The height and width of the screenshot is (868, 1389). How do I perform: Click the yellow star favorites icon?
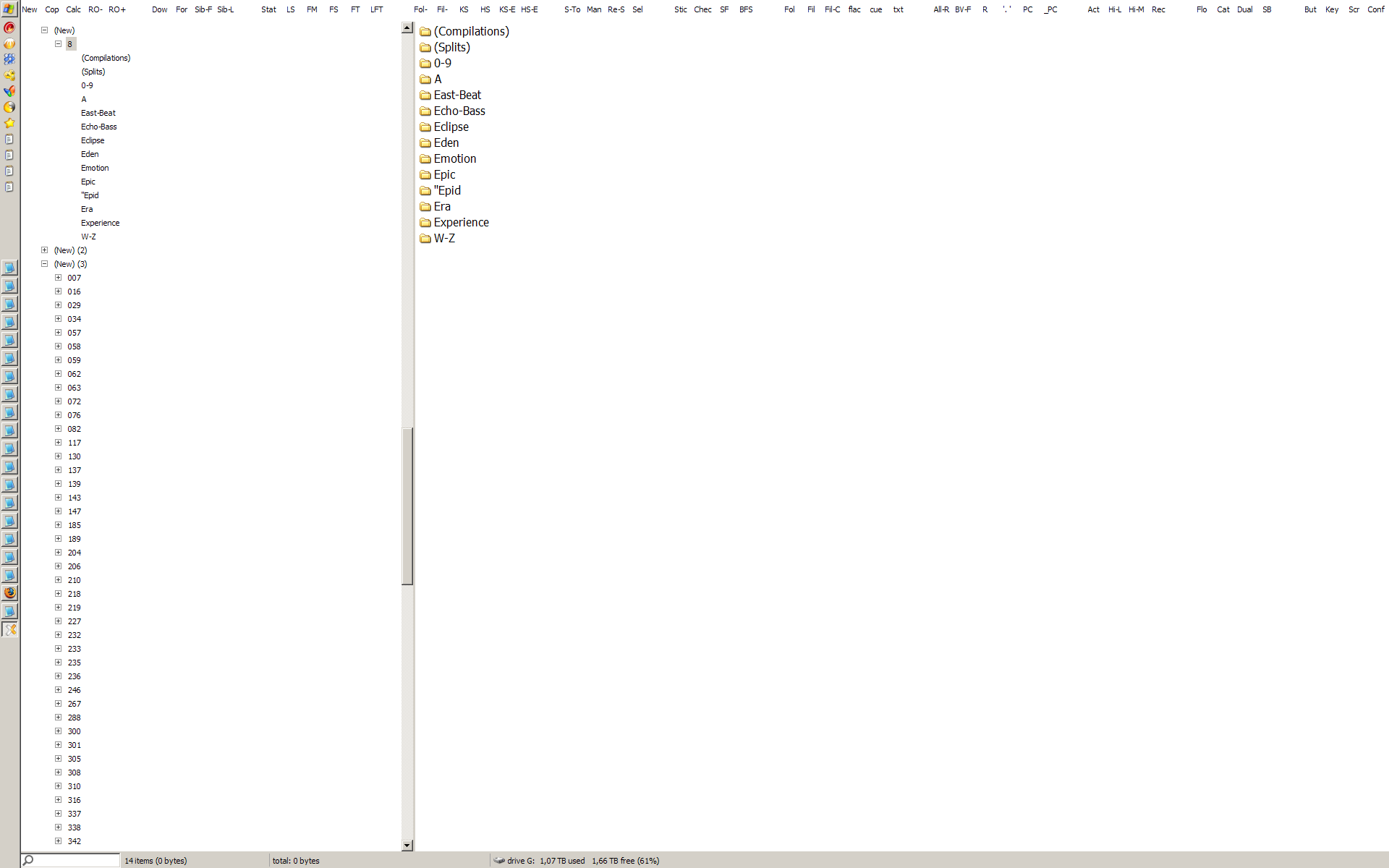[9, 123]
